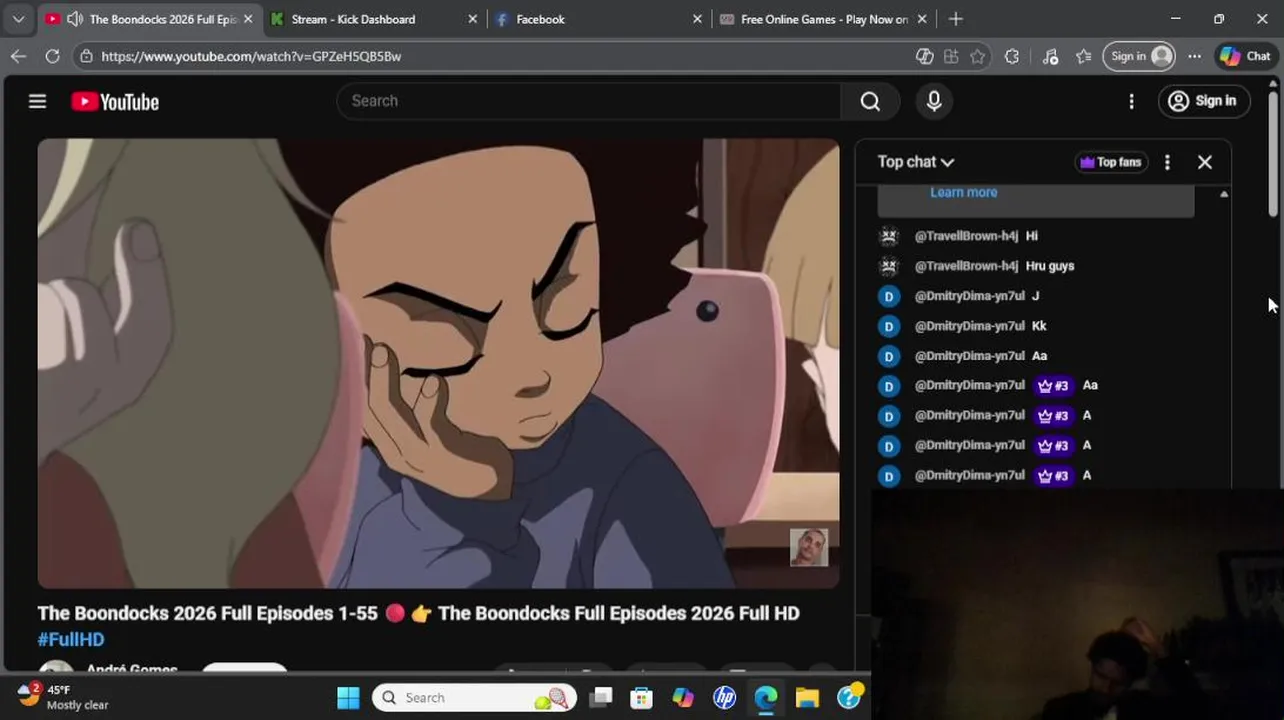This screenshot has height=720, width=1284.
Task: Select TravellBrown-h4j's 'Hru guys' message
Action: point(1050,266)
